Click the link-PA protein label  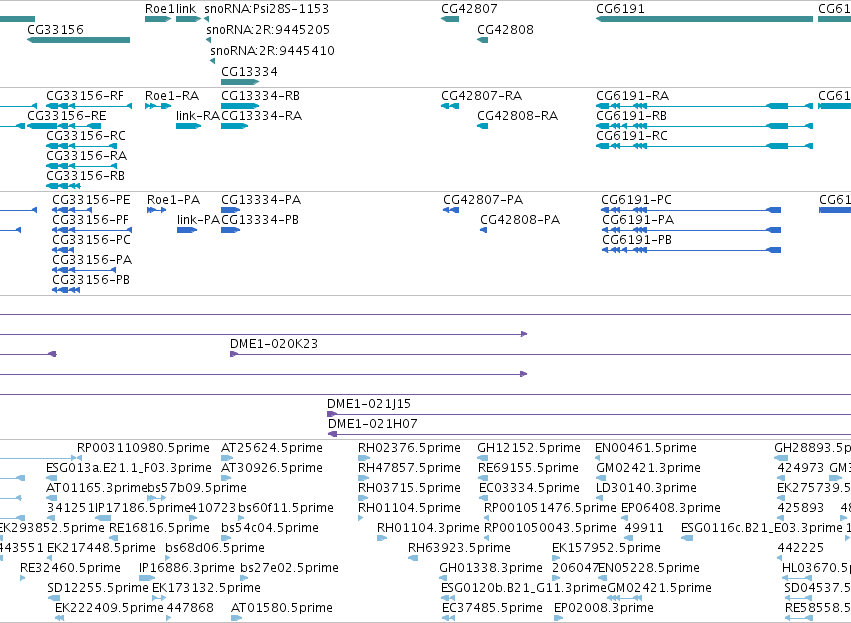198,220
